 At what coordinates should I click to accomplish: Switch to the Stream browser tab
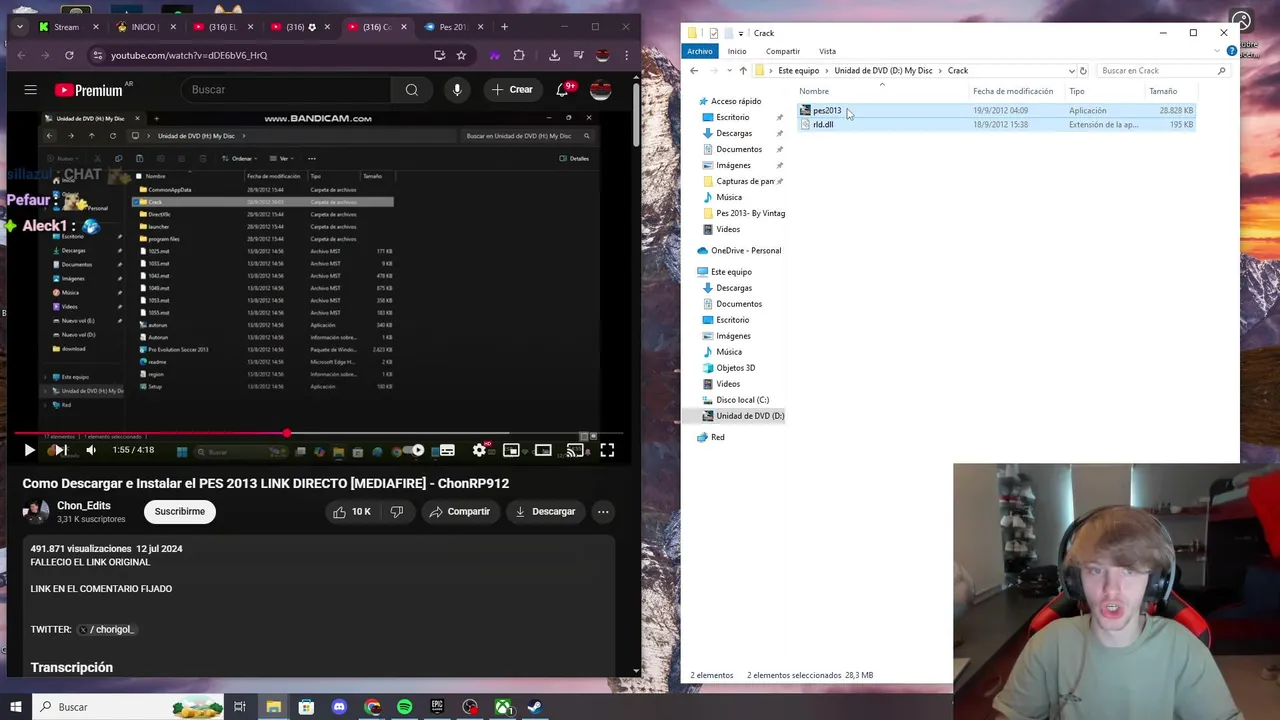[x=70, y=27]
